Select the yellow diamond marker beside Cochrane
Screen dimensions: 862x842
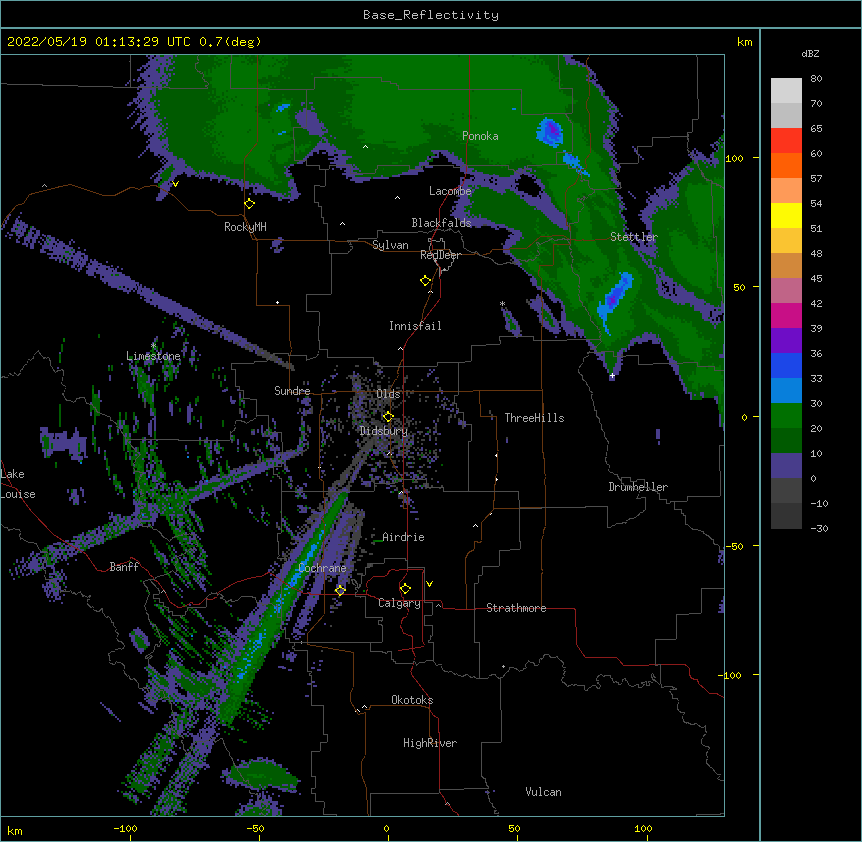tap(340, 590)
